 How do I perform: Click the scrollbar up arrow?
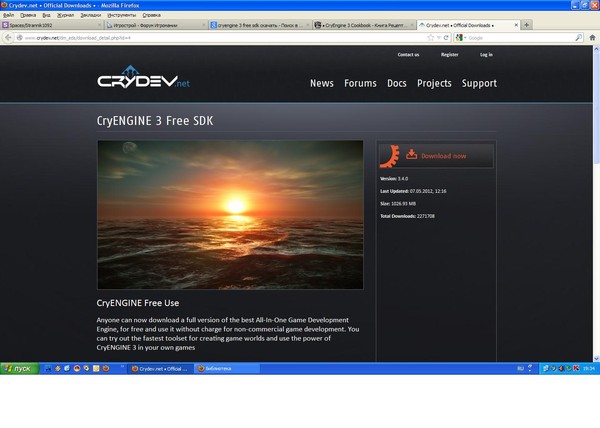(596, 49)
